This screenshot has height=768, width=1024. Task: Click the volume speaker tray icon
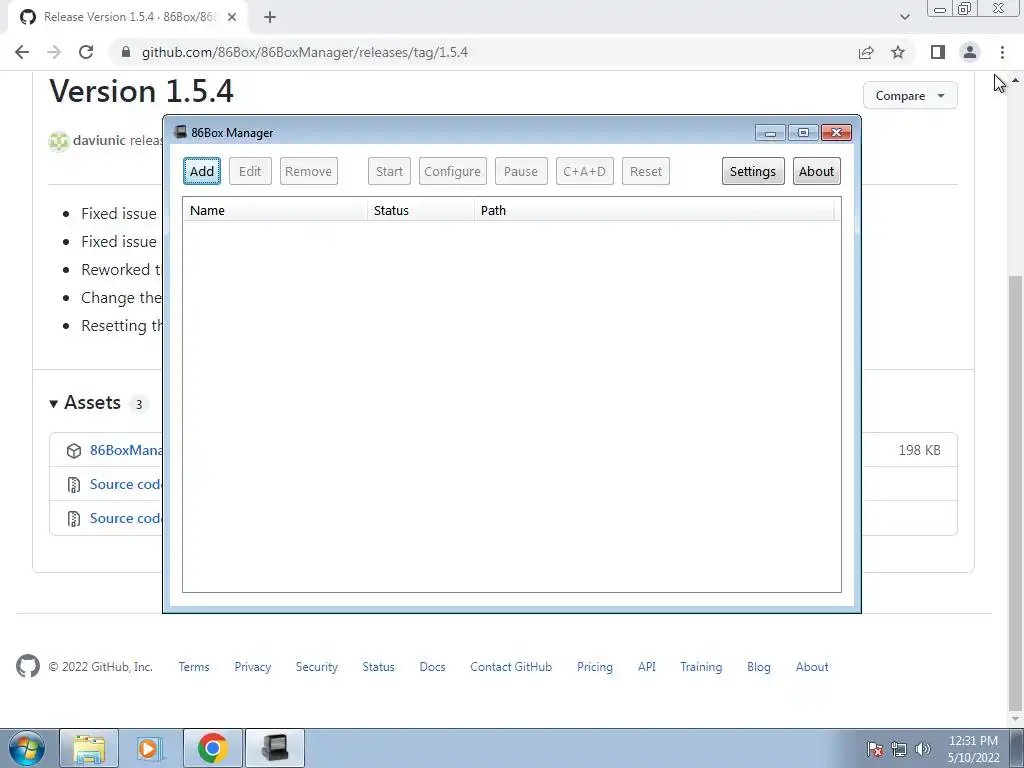pos(923,749)
